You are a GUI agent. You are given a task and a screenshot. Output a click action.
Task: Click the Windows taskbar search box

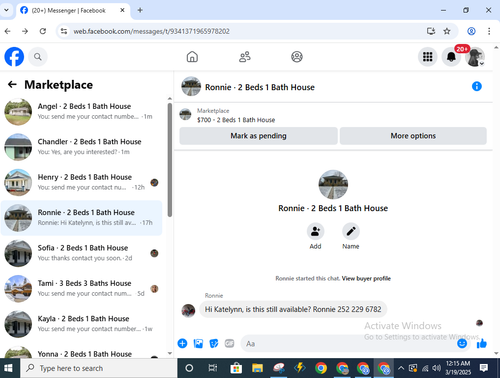pos(98,368)
